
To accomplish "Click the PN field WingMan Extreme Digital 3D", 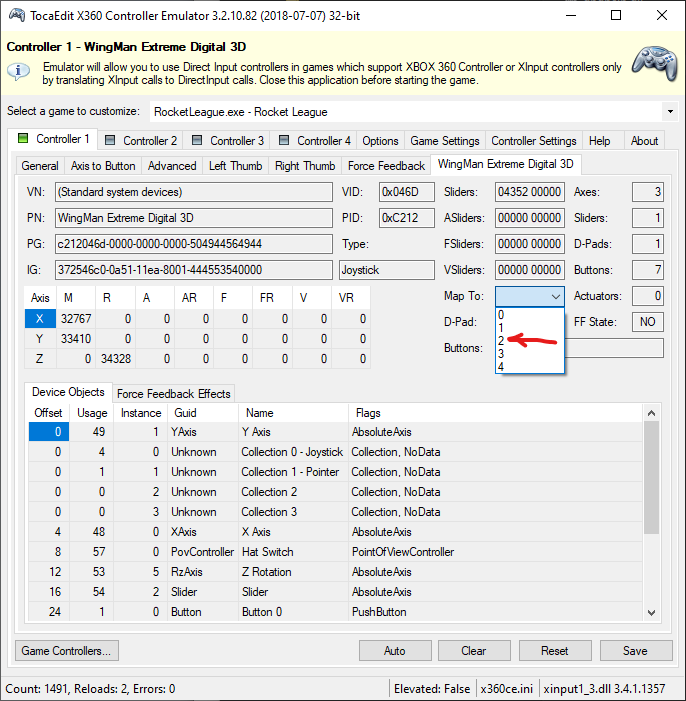I will 194,218.
